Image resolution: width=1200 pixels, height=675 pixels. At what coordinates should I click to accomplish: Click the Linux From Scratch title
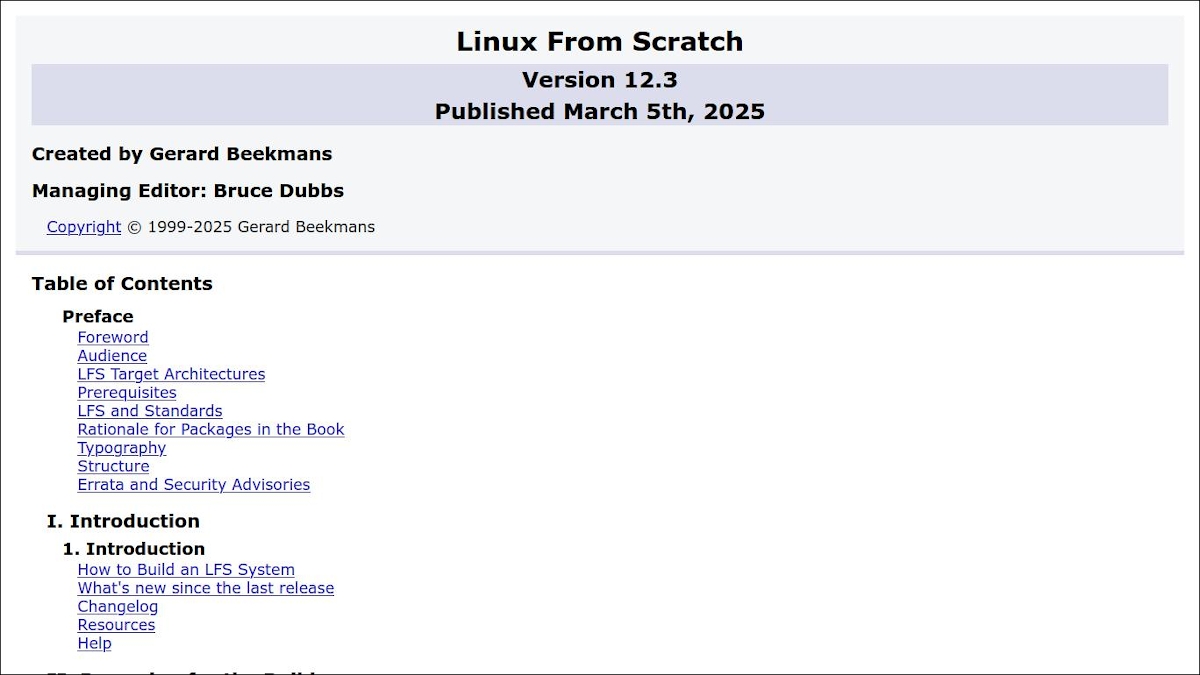click(x=599, y=42)
